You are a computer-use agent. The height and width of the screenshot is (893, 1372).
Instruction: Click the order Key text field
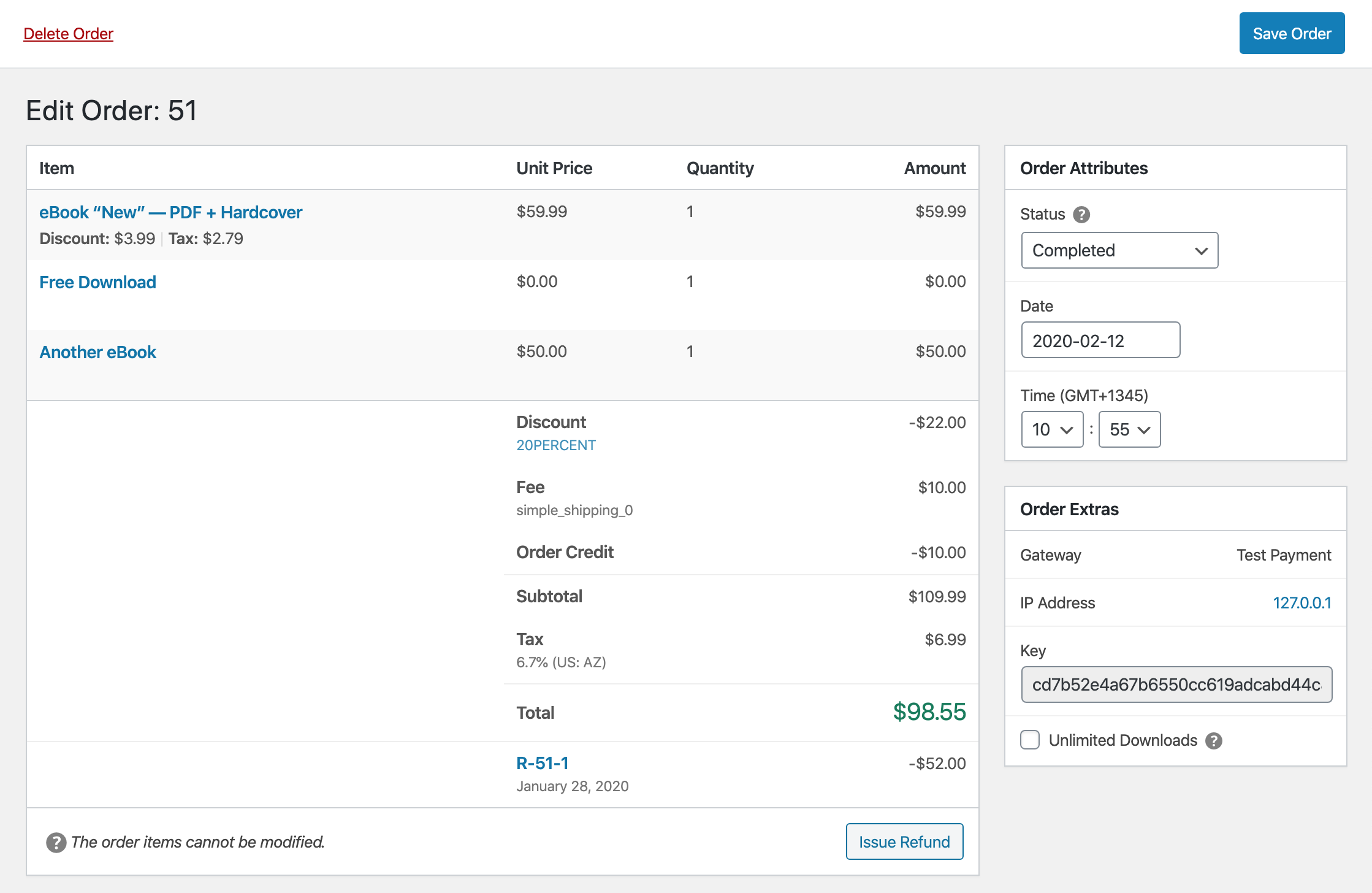pyautogui.click(x=1176, y=684)
